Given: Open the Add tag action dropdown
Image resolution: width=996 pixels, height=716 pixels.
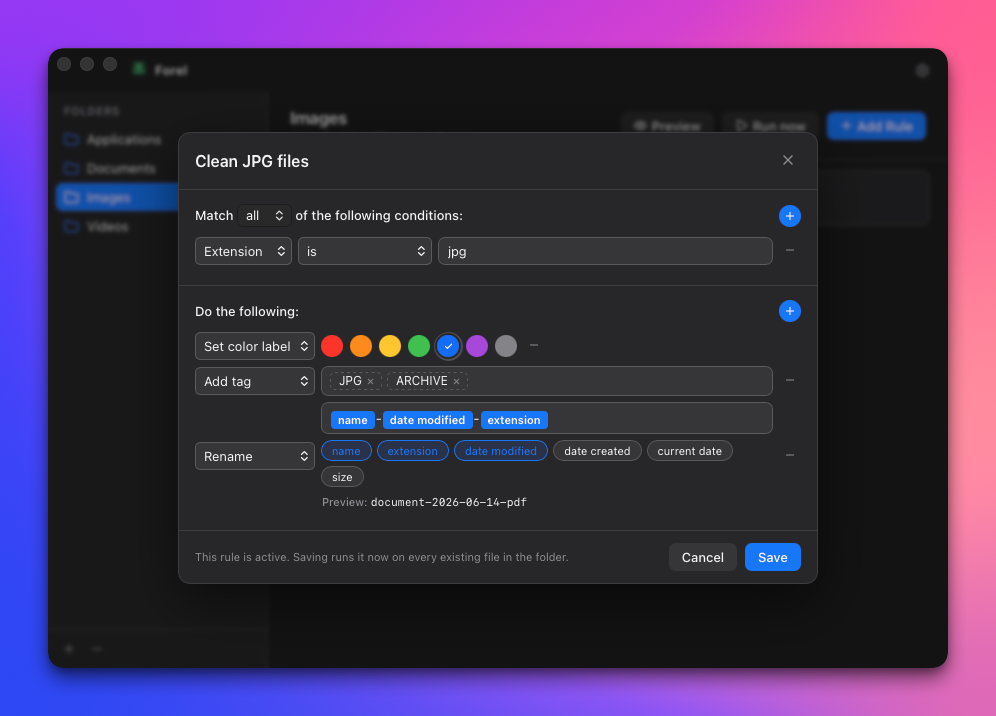Looking at the screenshot, I should (x=255, y=381).
